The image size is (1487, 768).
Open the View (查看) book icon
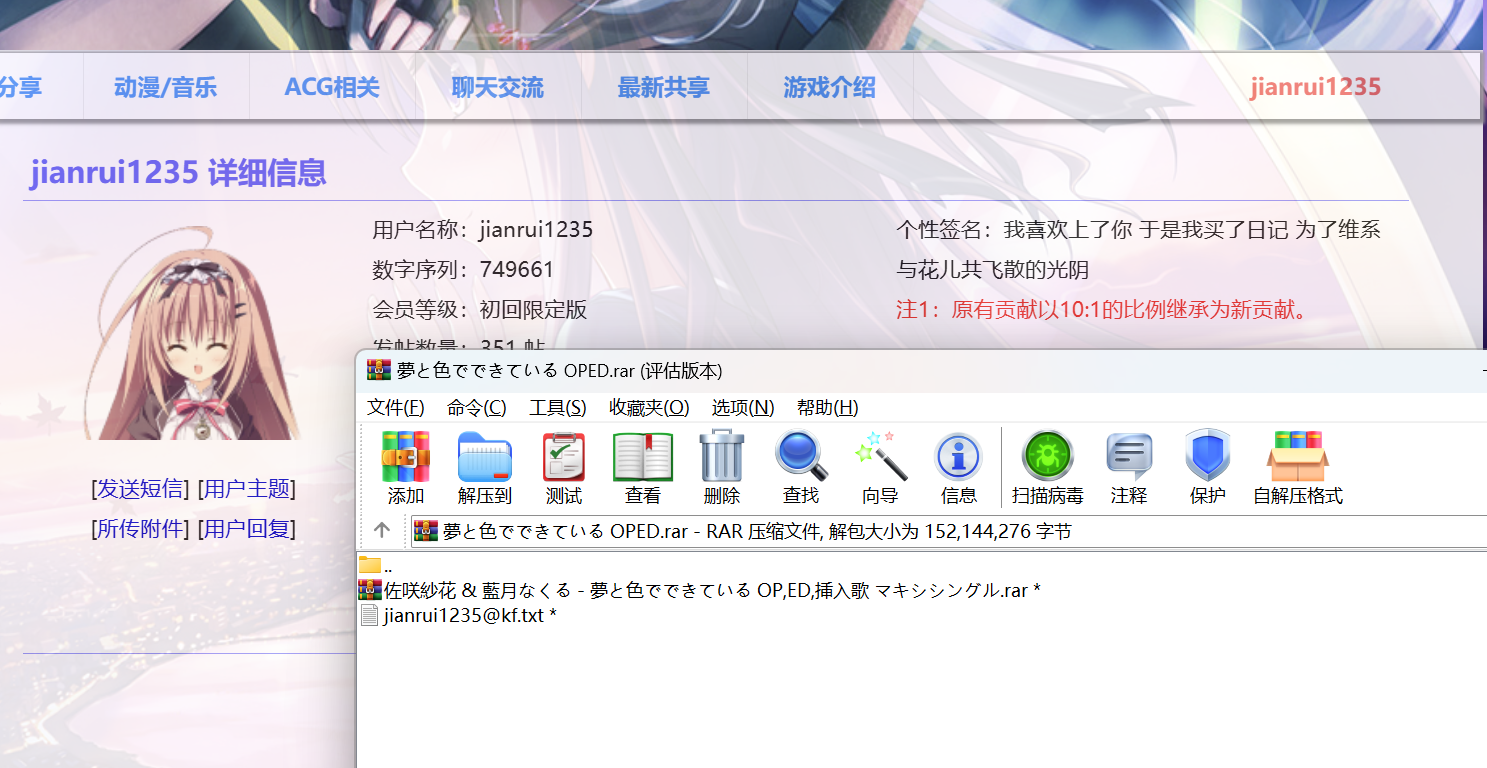(x=642, y=458)
